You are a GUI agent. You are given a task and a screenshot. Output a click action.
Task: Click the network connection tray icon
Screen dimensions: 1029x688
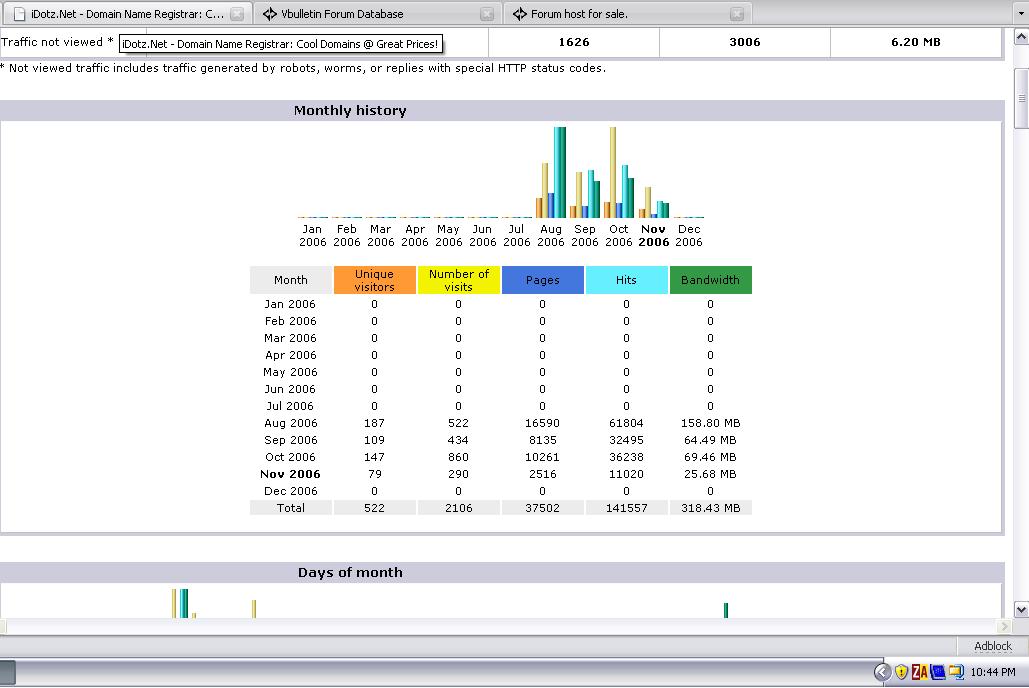click(x=955, y=672)
